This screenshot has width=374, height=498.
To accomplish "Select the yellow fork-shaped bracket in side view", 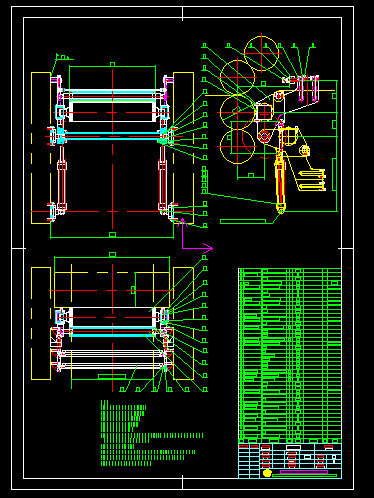I will click(x=312, y=180).
